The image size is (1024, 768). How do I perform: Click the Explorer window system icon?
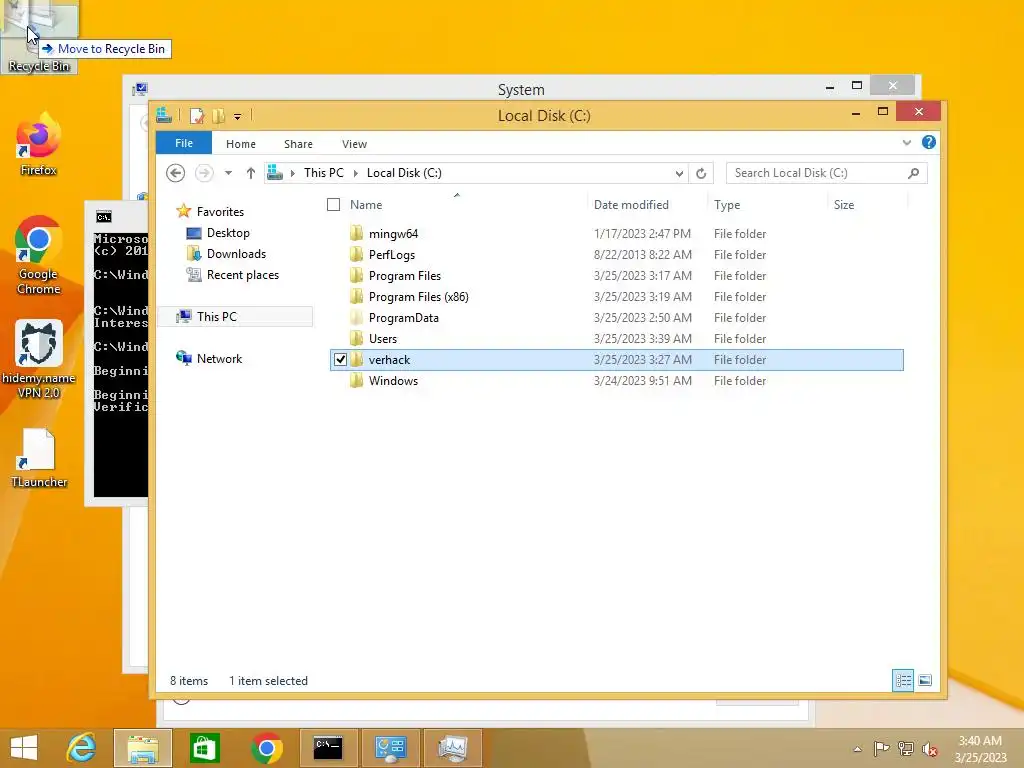[164, 116]
